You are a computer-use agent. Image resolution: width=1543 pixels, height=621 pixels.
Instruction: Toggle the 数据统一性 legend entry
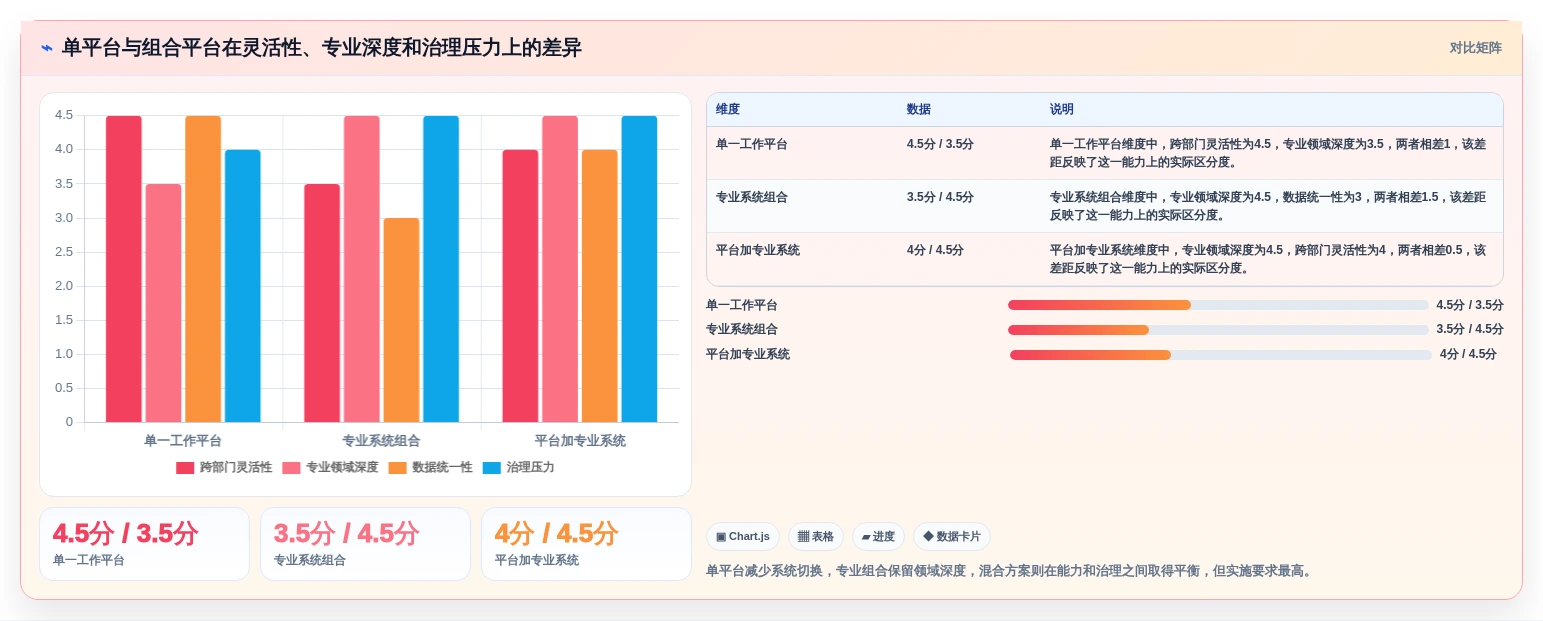click(430, 467)
